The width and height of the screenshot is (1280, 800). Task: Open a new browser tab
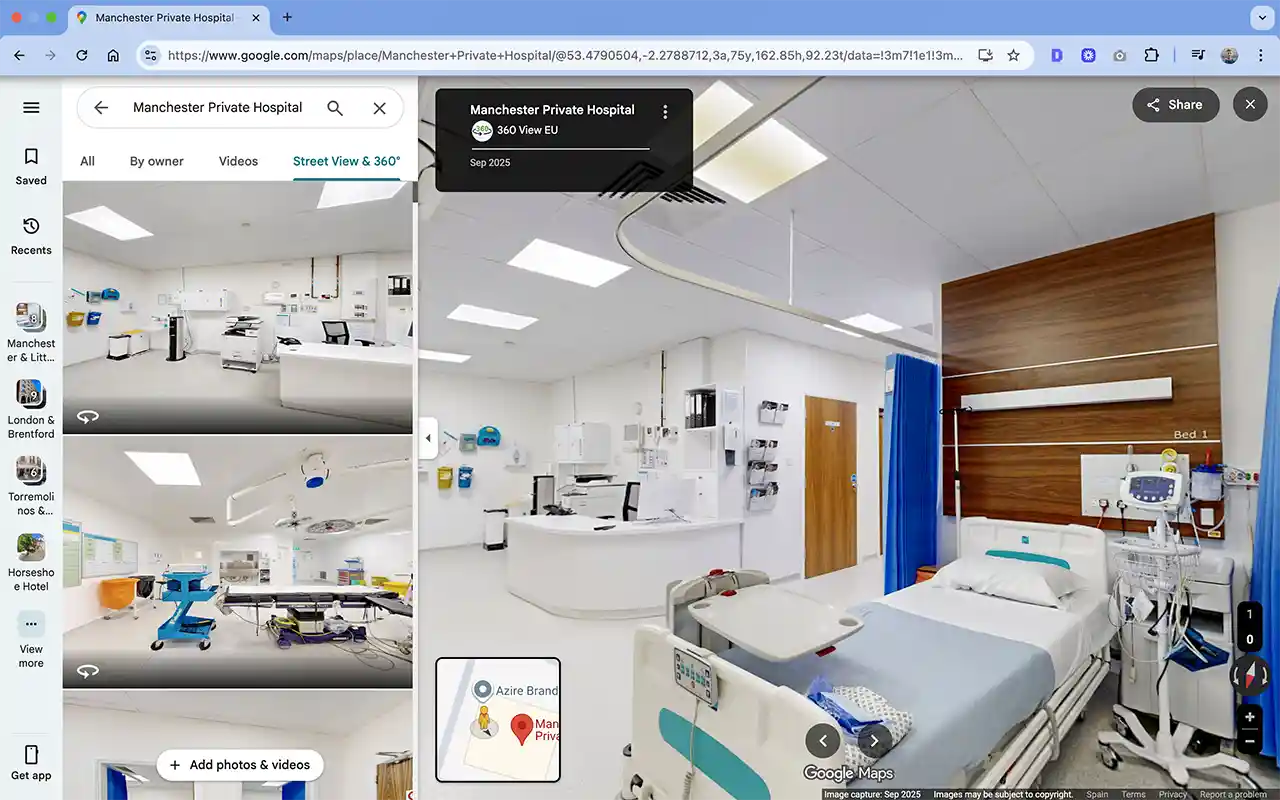[x=288, y=17]
